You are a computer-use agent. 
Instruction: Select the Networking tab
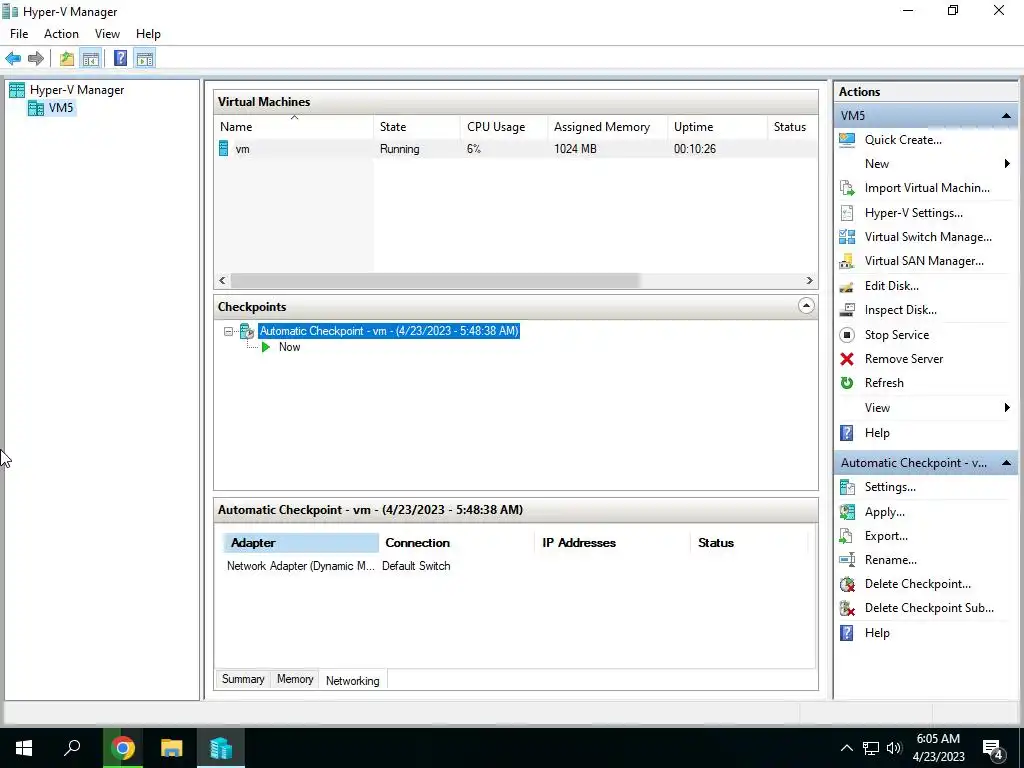(353, 680)
